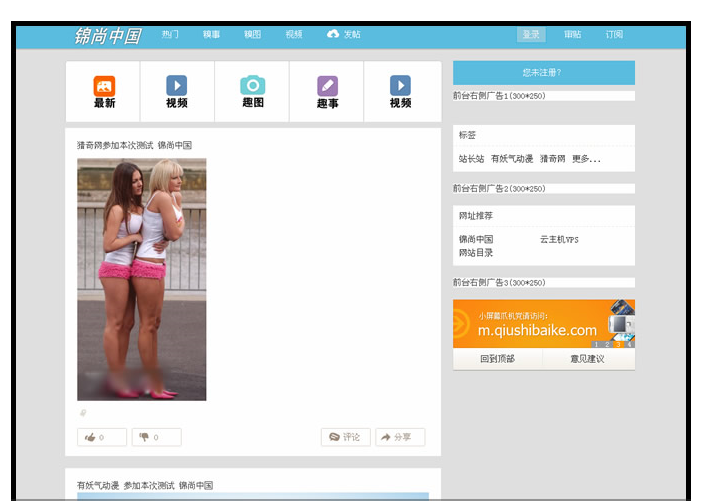The height and width of the screenshot is (501, 706).
Task: Open the 意见建议 feedback button
Action: (587, 359)
